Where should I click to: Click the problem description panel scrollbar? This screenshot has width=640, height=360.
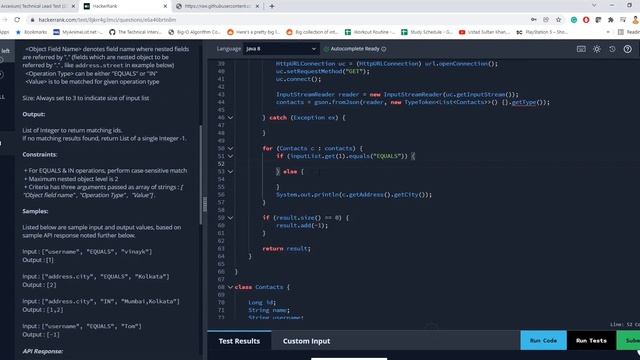pos(200,174)
